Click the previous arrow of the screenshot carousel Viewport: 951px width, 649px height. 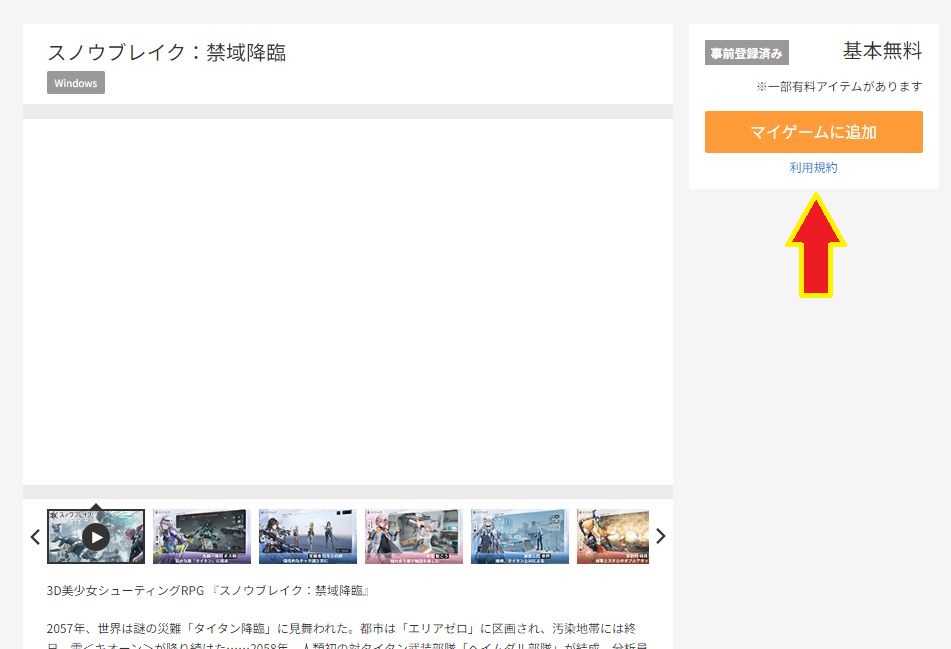(35, 537)
